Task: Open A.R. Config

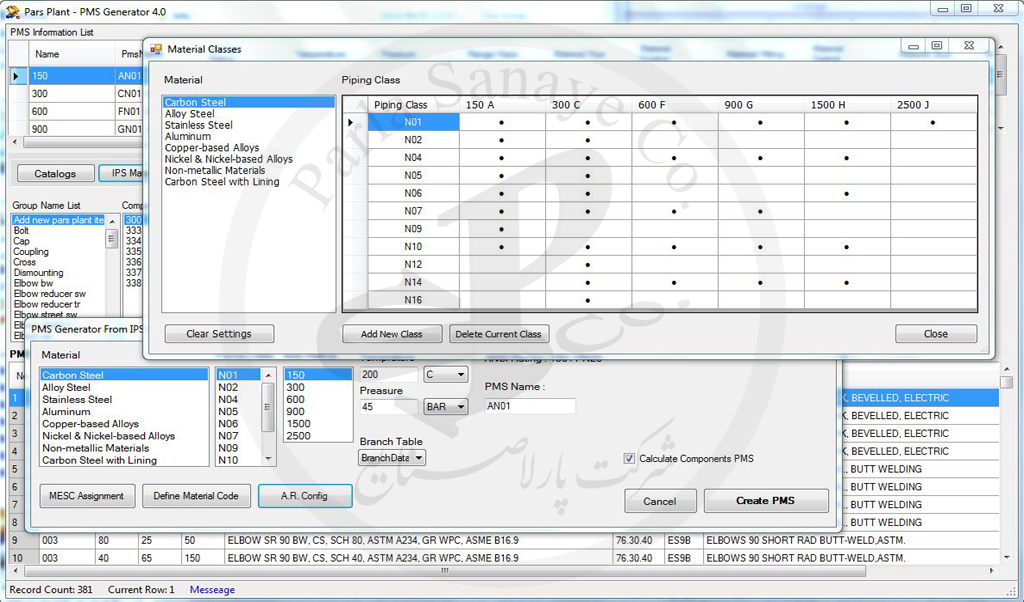Action: pyautogui.click(x=304, y=496)
